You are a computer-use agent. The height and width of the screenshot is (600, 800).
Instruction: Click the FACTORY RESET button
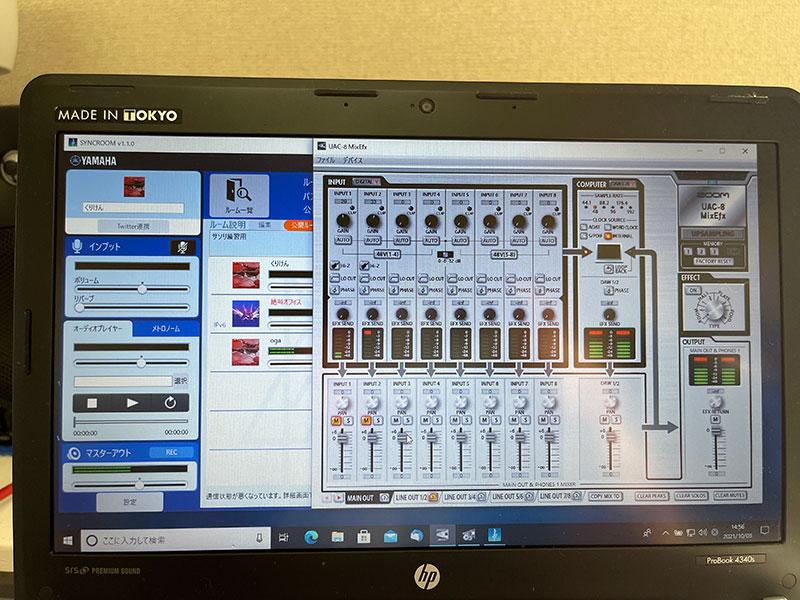coord(713,262)
